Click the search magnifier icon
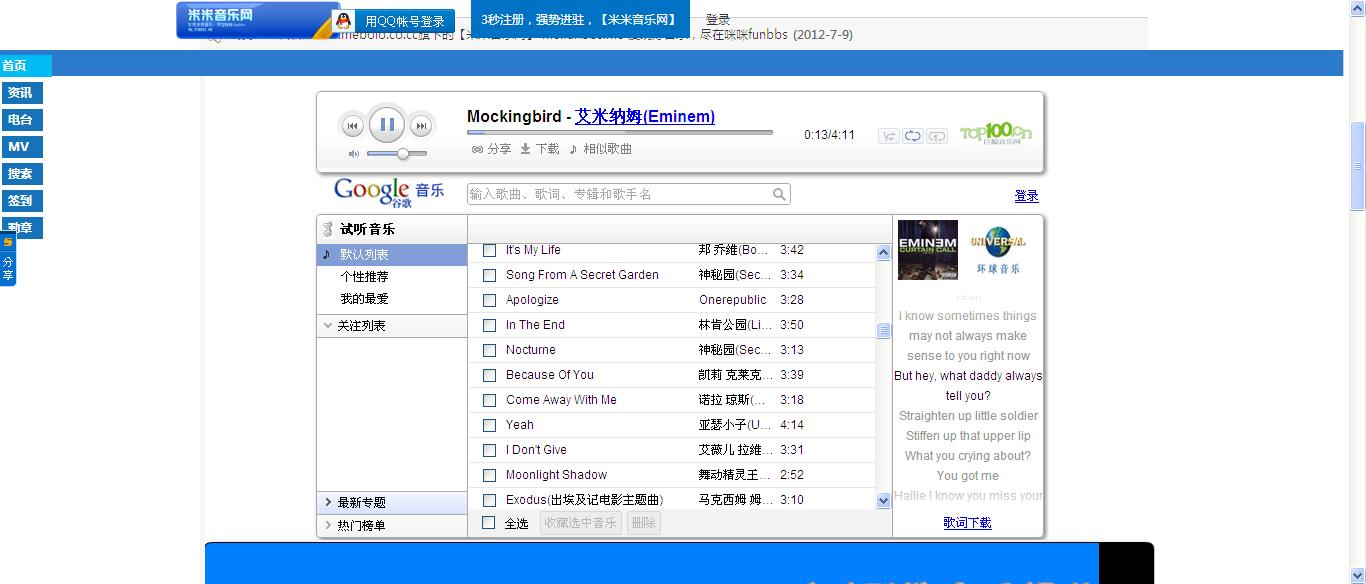 click(x=779, y=194)
